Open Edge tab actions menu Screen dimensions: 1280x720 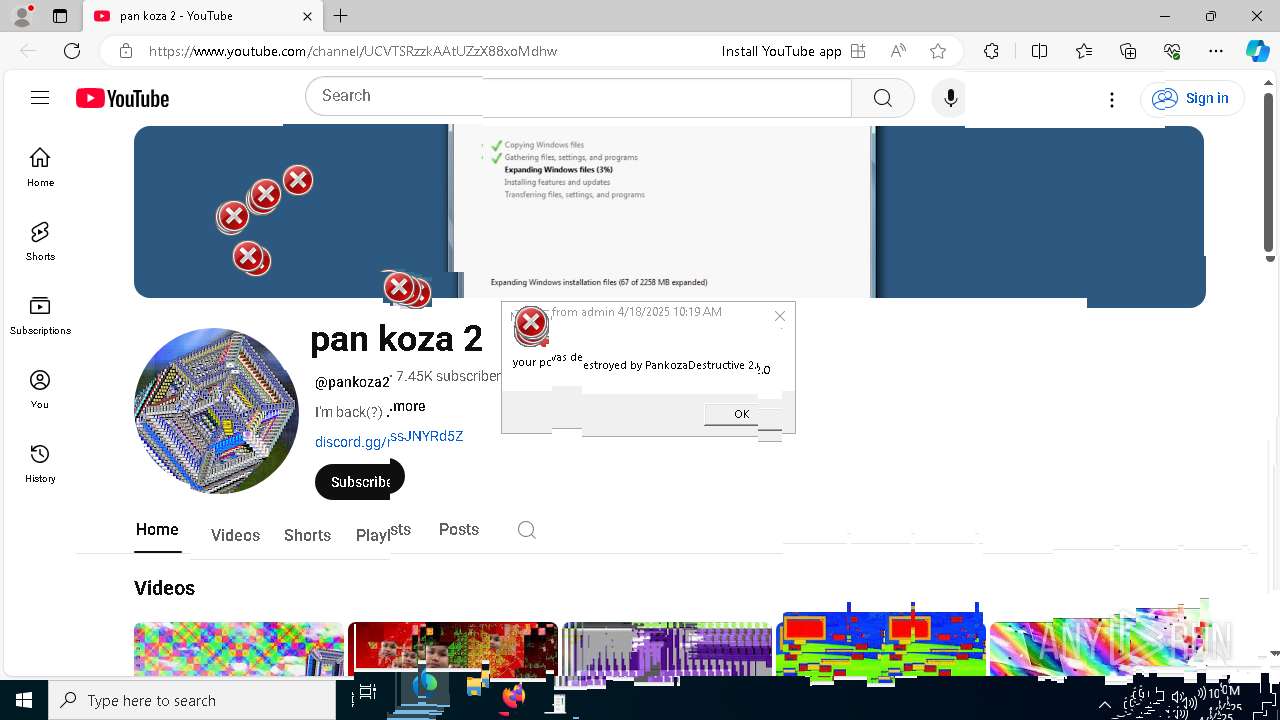pyautogui.click(x=60, y=16)
